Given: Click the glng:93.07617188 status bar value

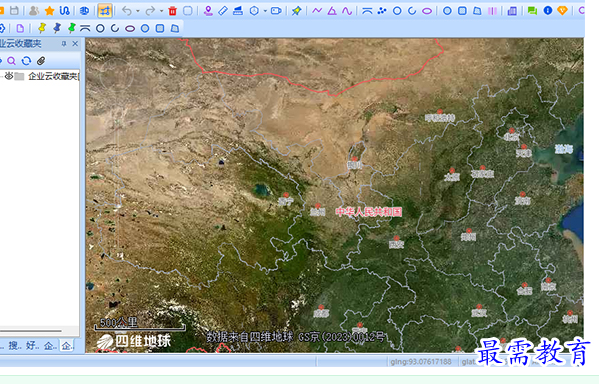Looking at the screenshot, I should [x=421, y=361].
